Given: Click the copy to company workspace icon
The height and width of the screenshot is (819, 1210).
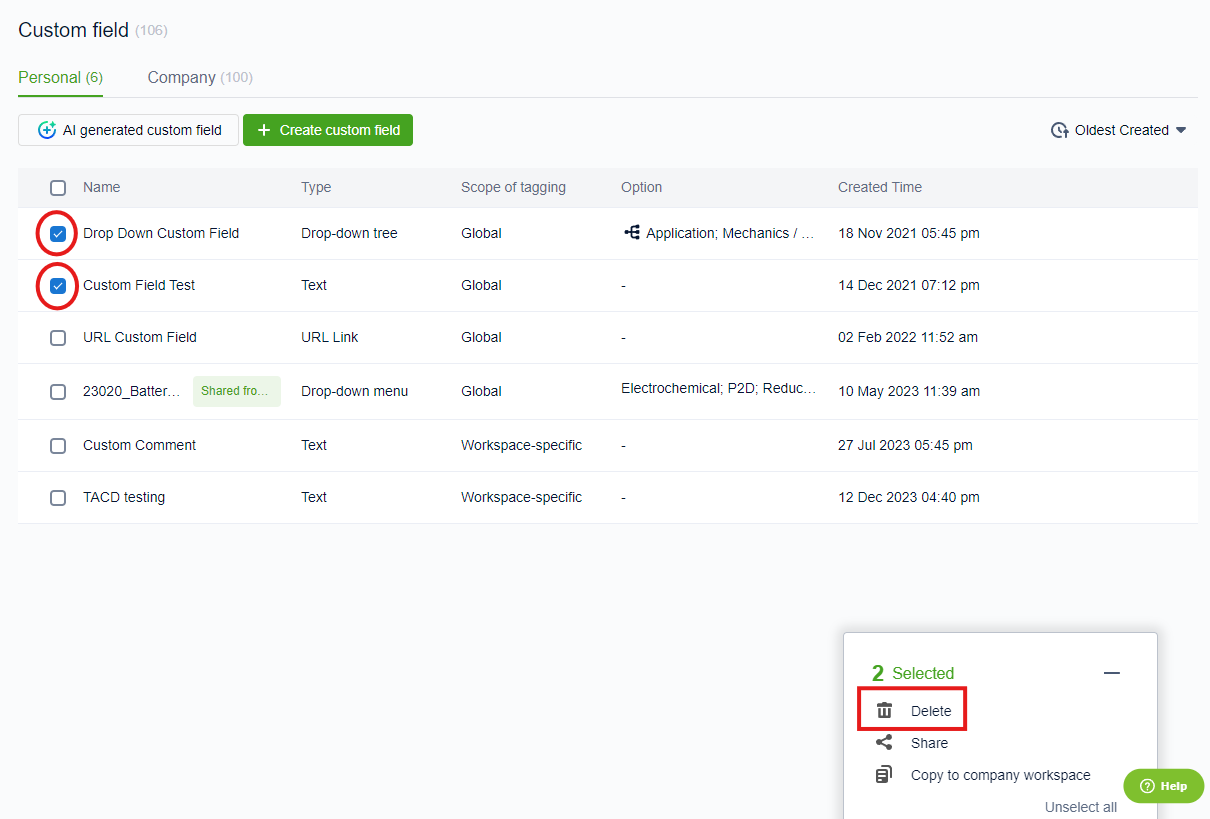Looking at the screenshot, I should (884, 775).
